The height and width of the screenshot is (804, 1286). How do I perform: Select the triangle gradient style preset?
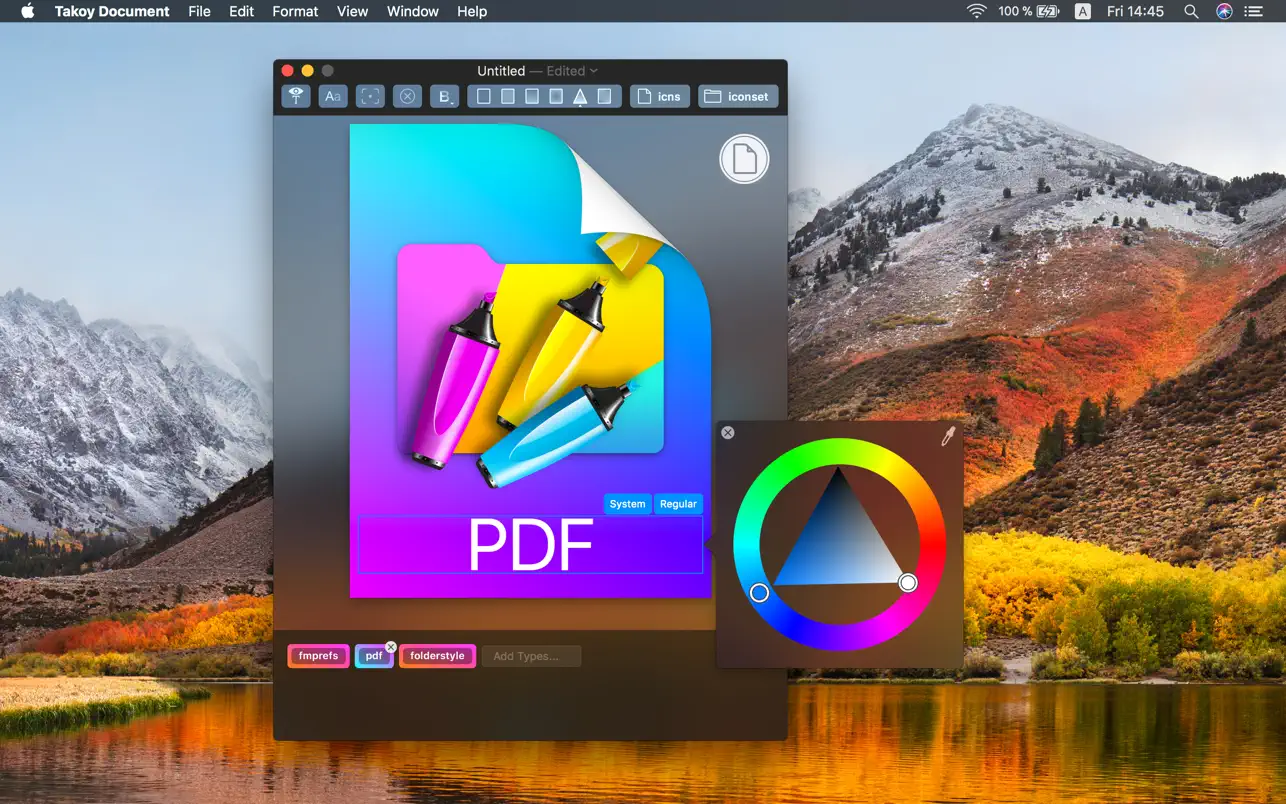pos(580,96)
